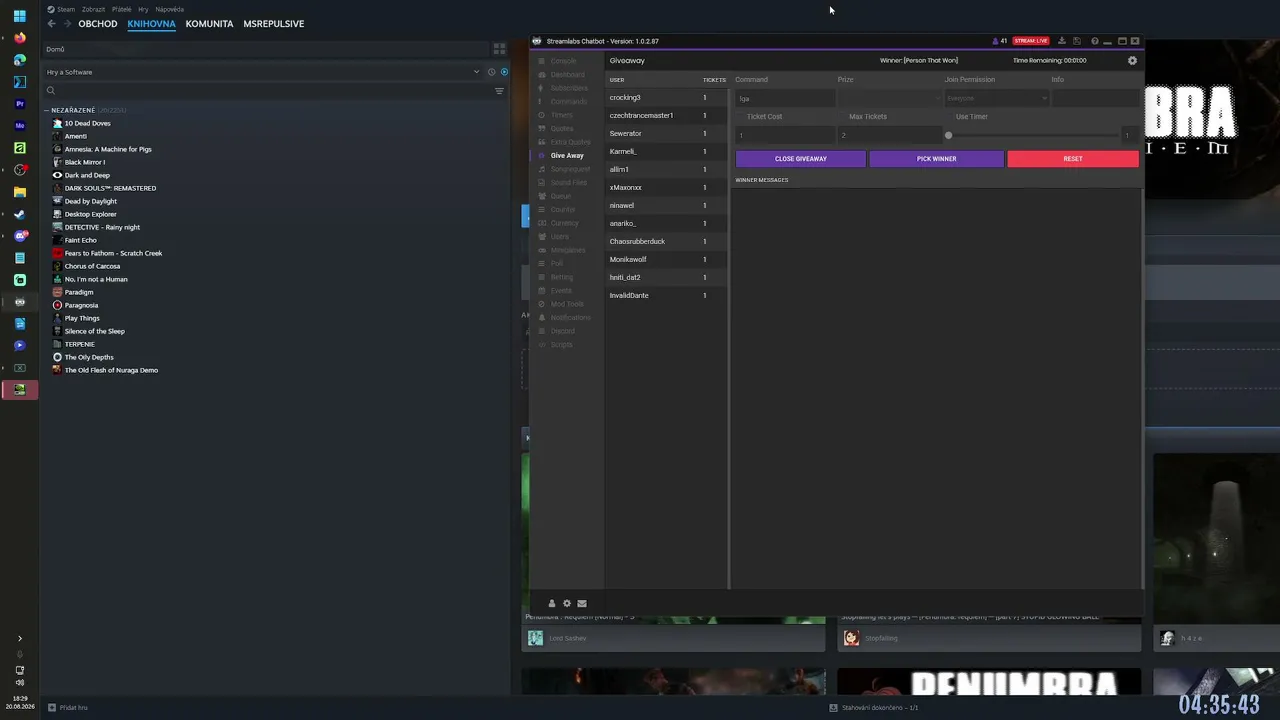This screenshot has height=720, width=1280.
Task: Go back with Steam's back arrow
Action: 52,24
